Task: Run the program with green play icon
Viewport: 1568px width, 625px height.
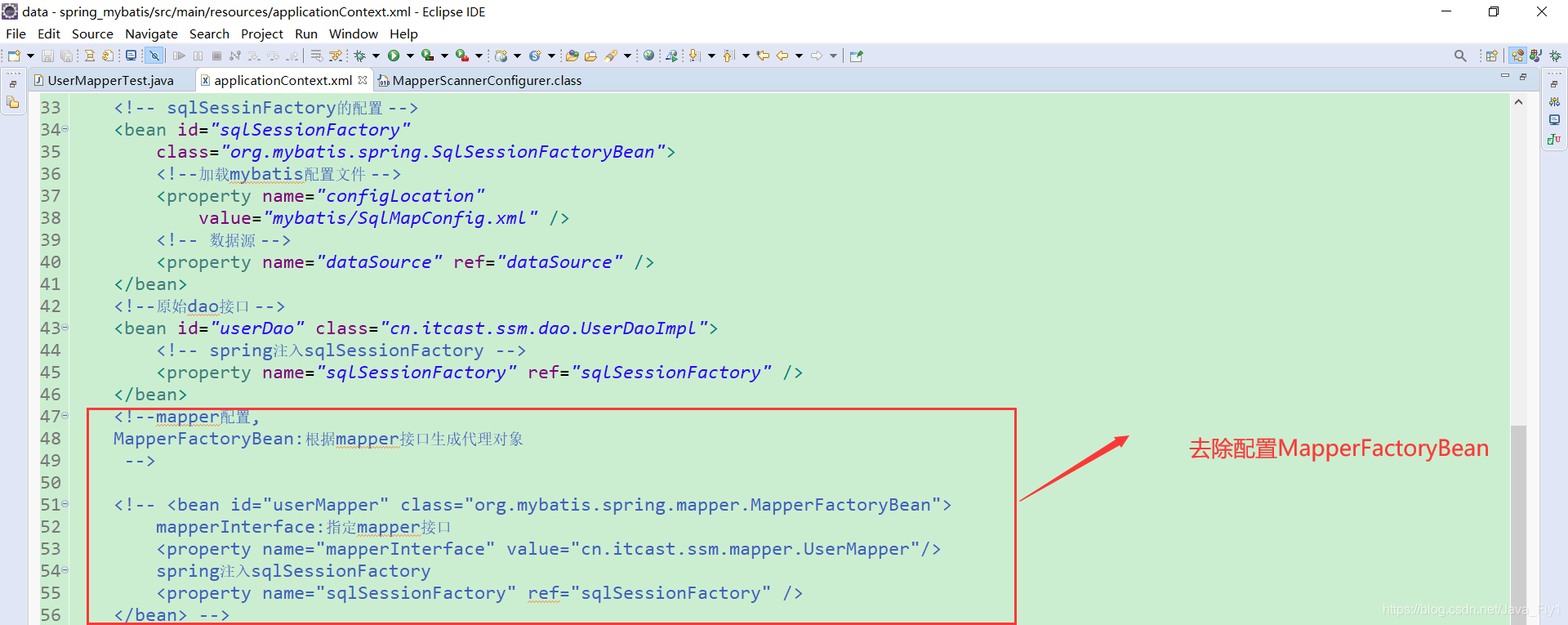Action: pyautogui.click(x=394, y=56)
